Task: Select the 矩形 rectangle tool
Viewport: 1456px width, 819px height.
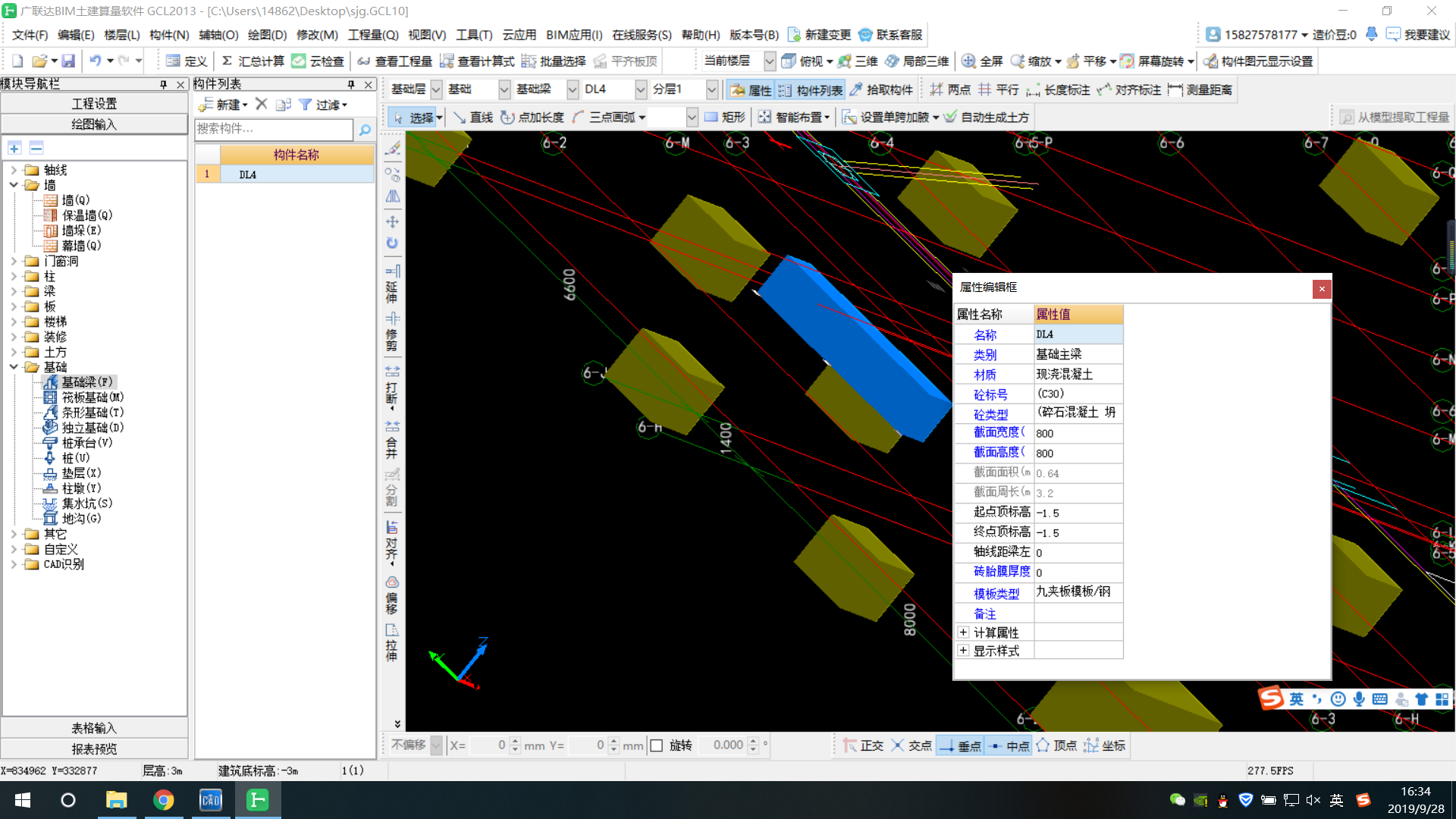Action: pos(725,117)
